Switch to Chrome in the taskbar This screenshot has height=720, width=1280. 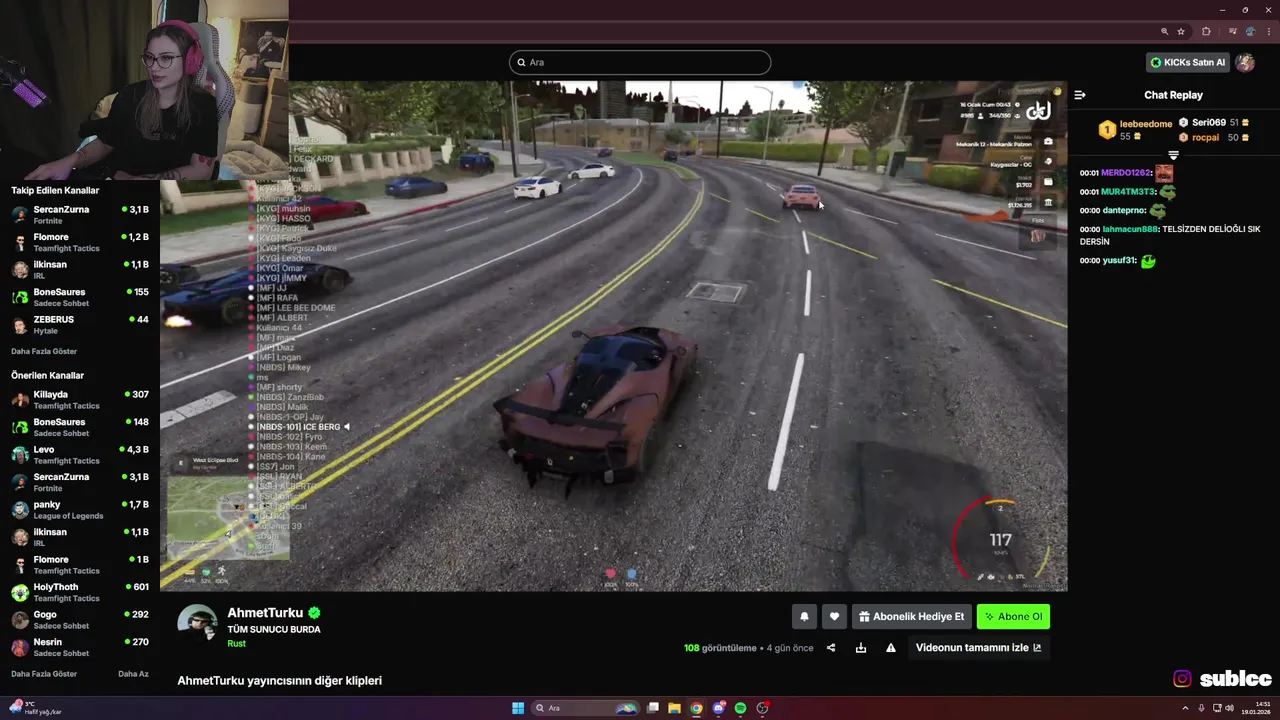click(697, 708)
